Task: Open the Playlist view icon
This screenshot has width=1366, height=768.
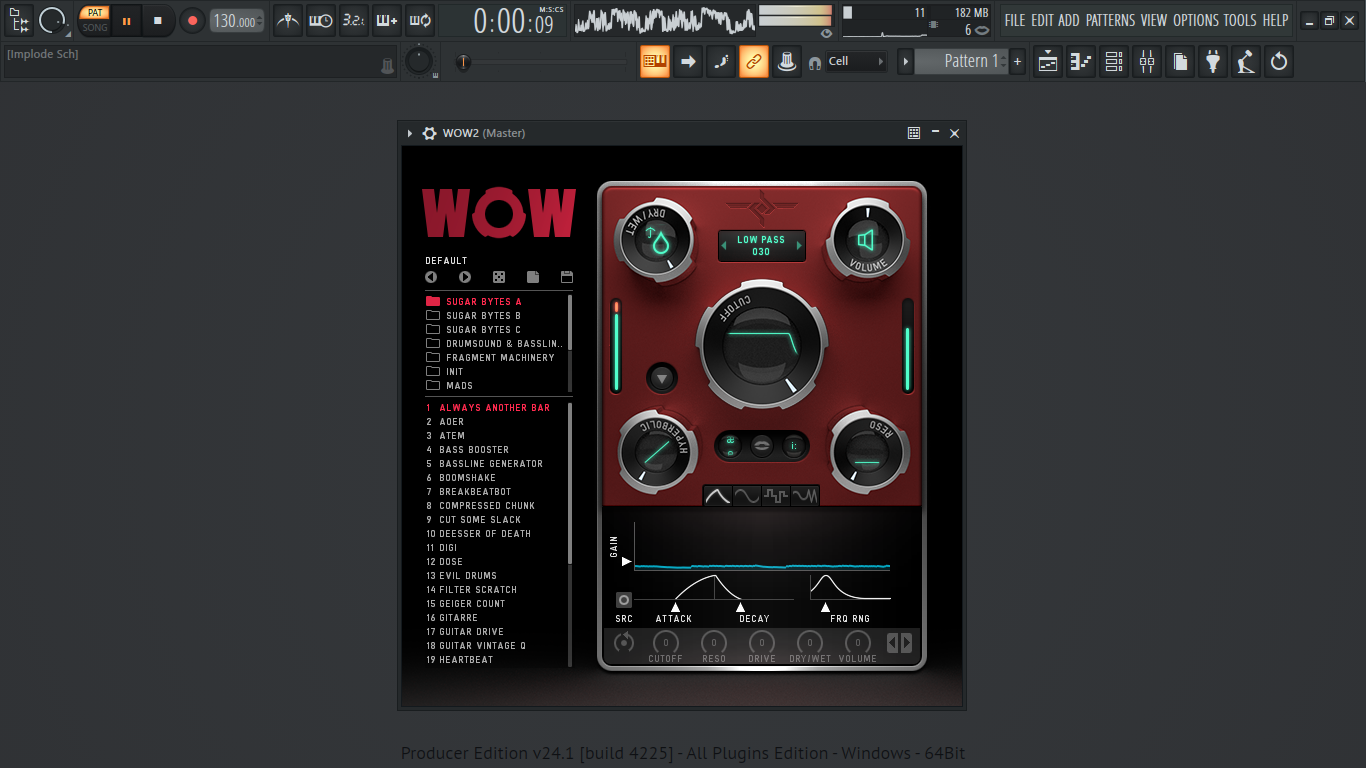Action: click(x=1048, y=62)
